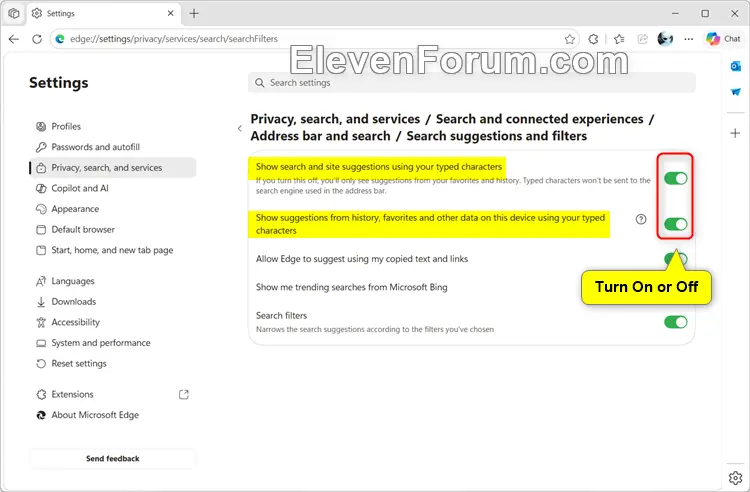Click the Send feedback button
Viewport: 750px width, 492px height.
(x=113, y=458)
